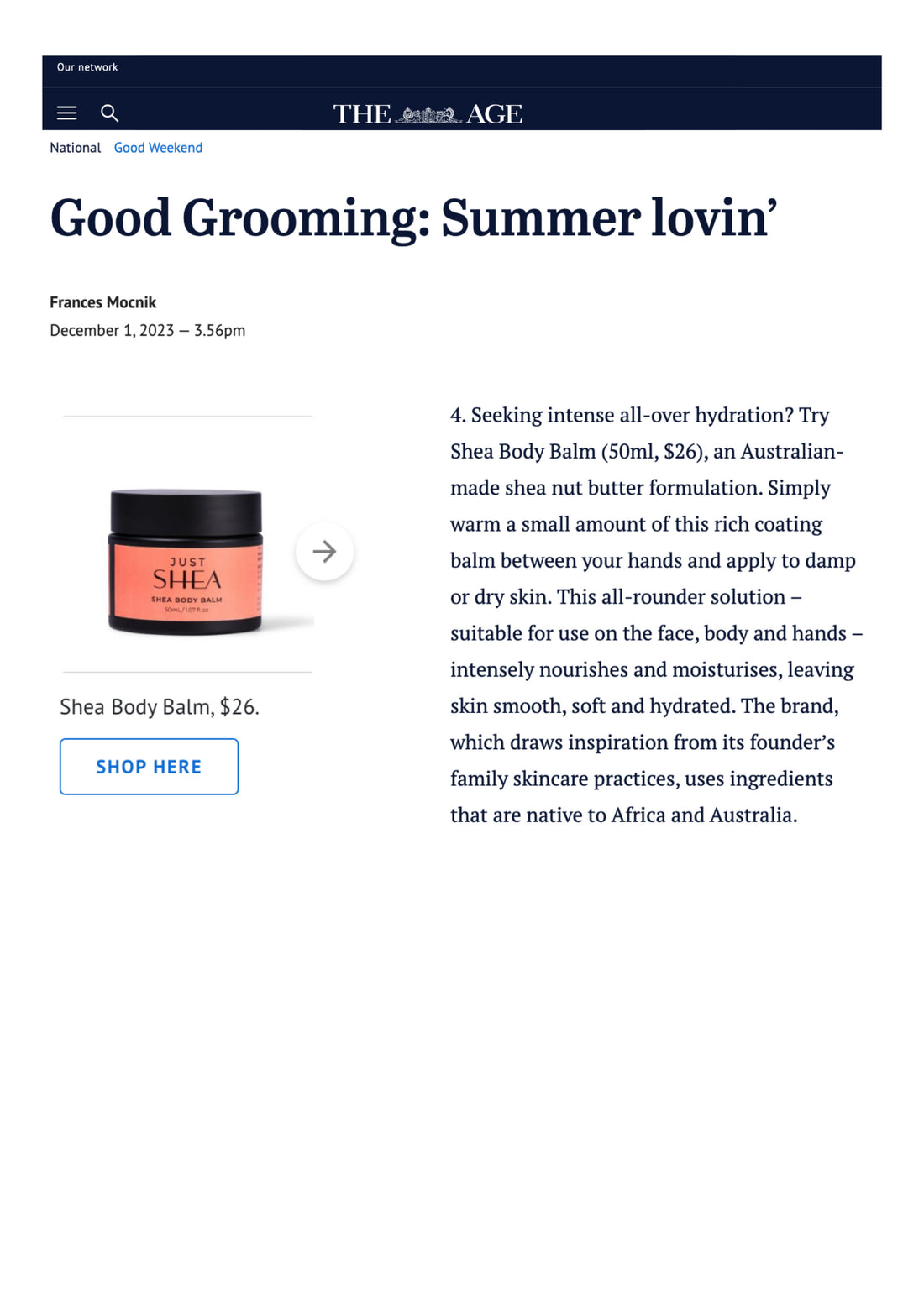Open the Good Weekend section link
This screenshot has width=924, height=1295.
(x=158, y=148)
